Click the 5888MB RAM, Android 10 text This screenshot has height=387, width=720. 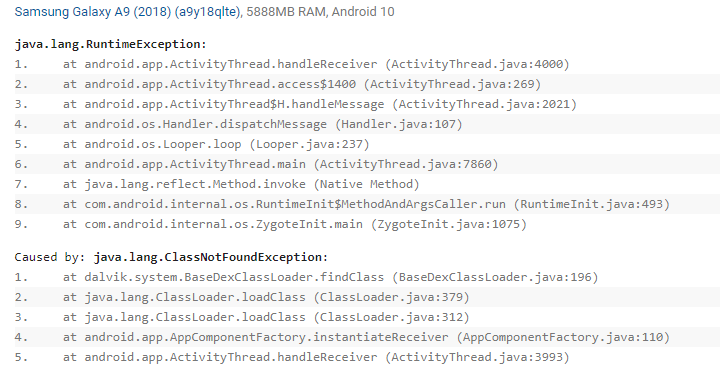[320, 12]
